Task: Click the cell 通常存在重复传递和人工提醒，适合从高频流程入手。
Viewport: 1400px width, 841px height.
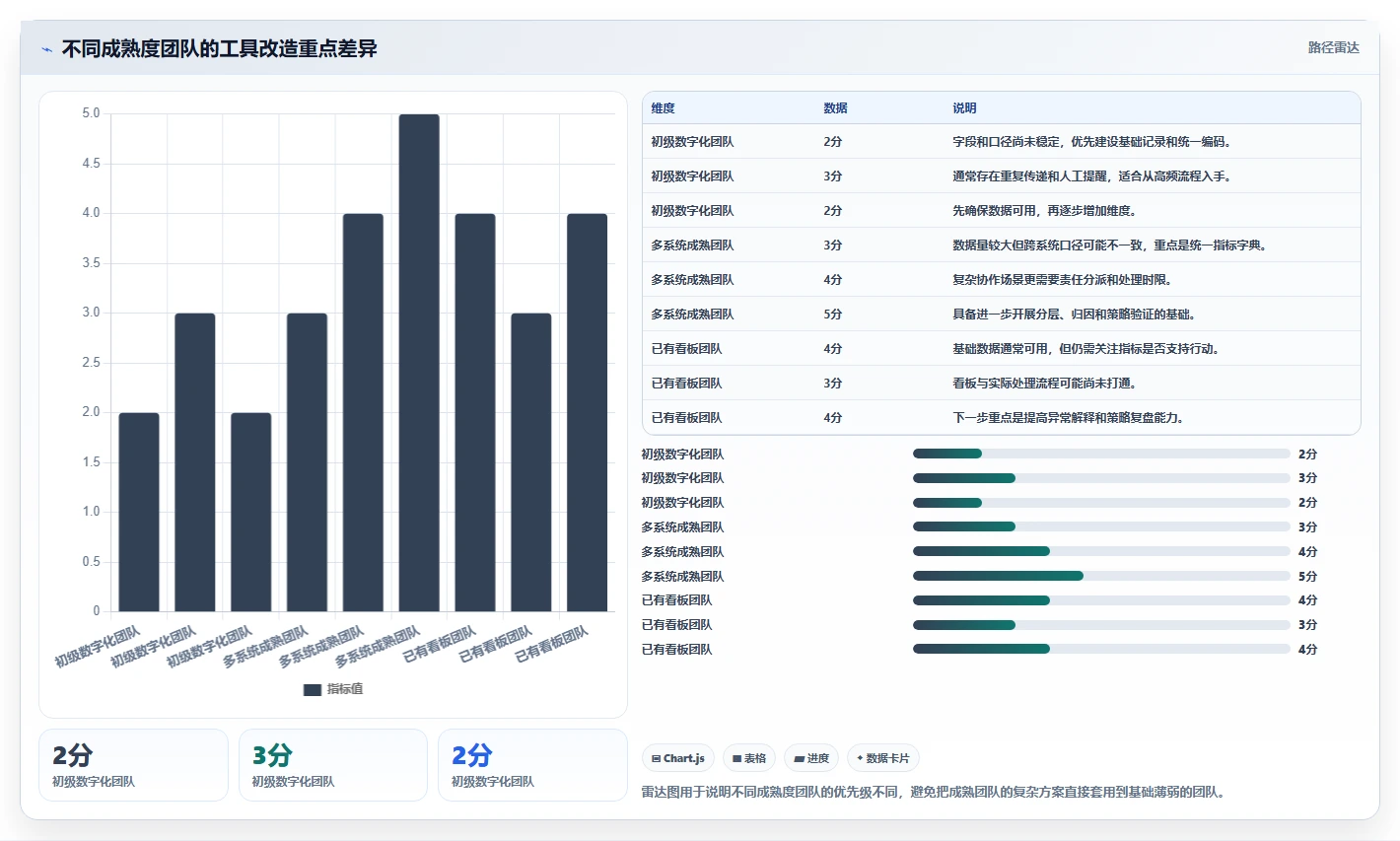Action: tap(1091, 176)
